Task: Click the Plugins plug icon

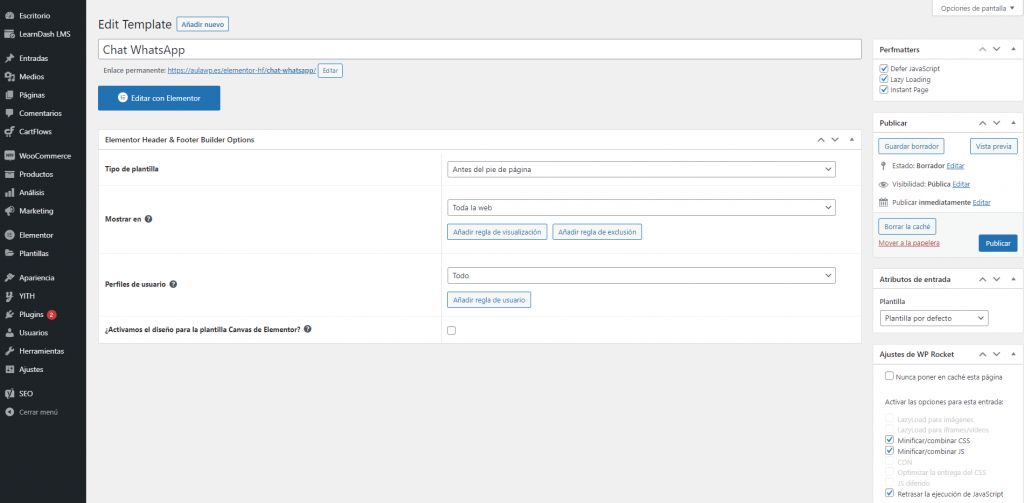Action: [9, 314]
